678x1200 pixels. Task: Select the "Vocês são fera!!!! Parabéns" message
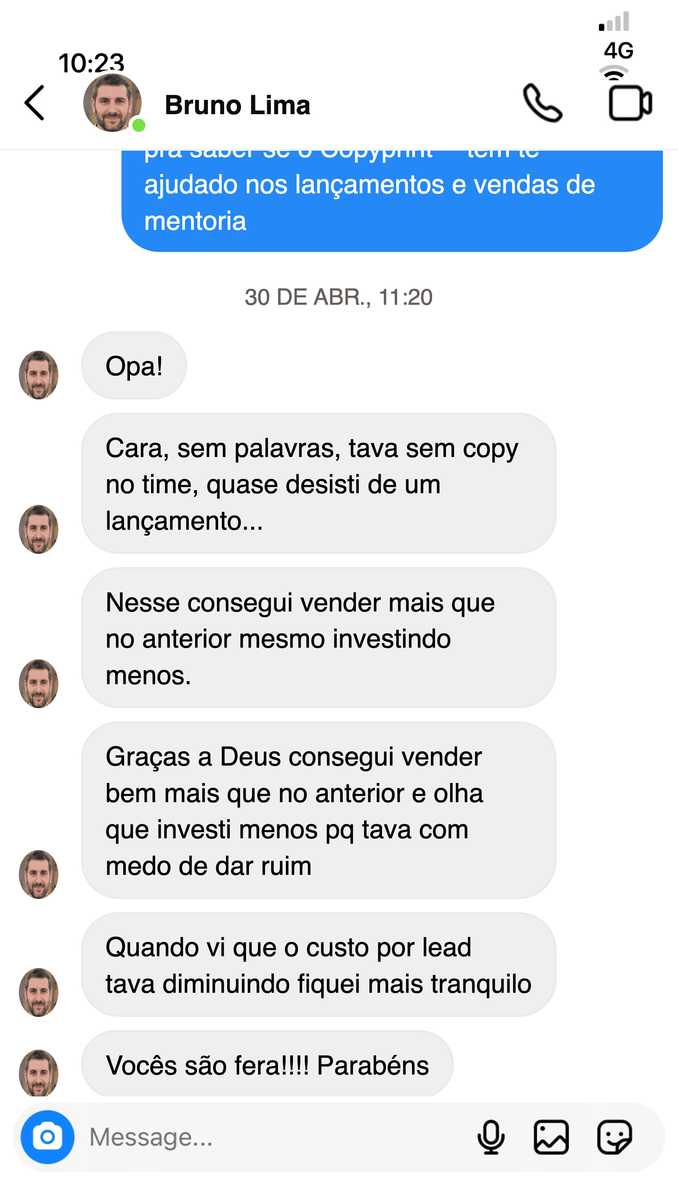(267, 1065)
